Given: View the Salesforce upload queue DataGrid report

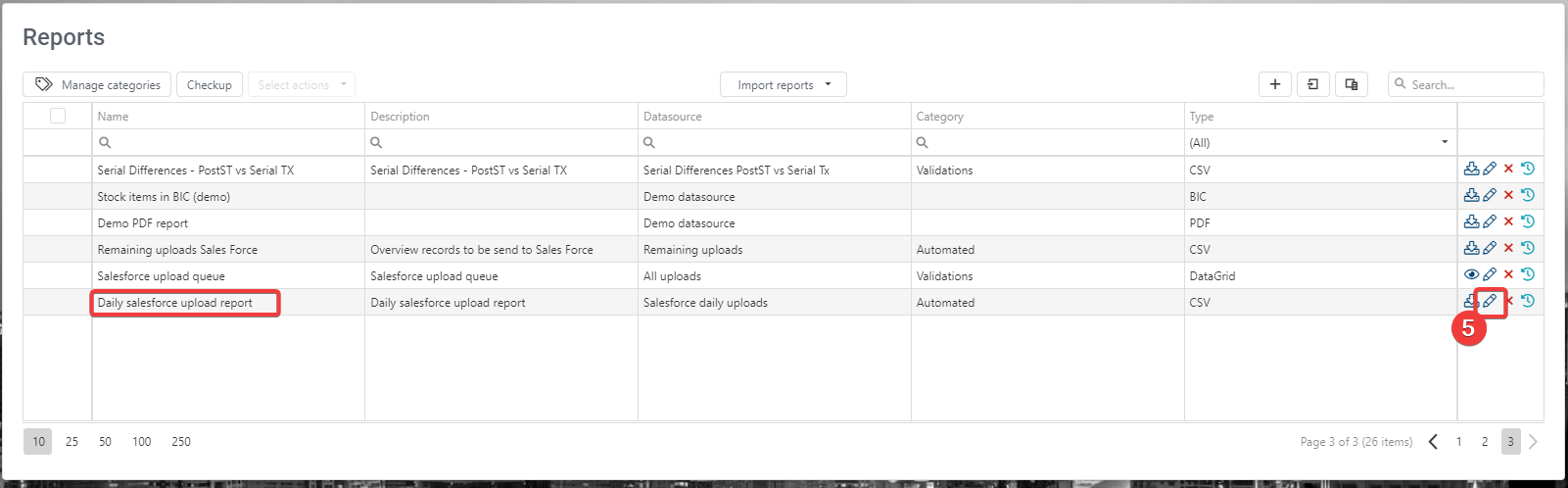Looking at the screenshot, I should 1471,274.
